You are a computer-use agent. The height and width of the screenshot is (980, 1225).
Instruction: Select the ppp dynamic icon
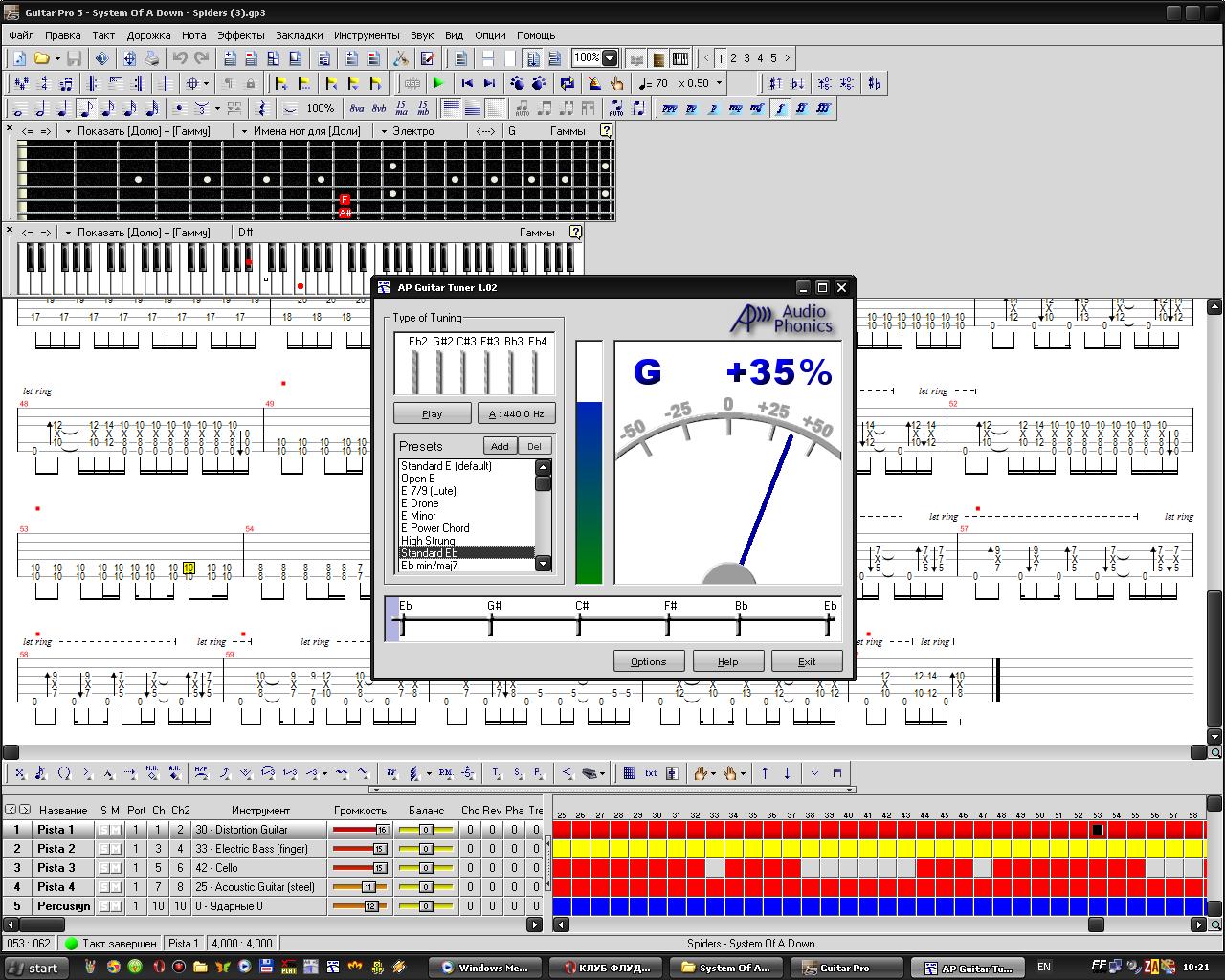(669, 108)
